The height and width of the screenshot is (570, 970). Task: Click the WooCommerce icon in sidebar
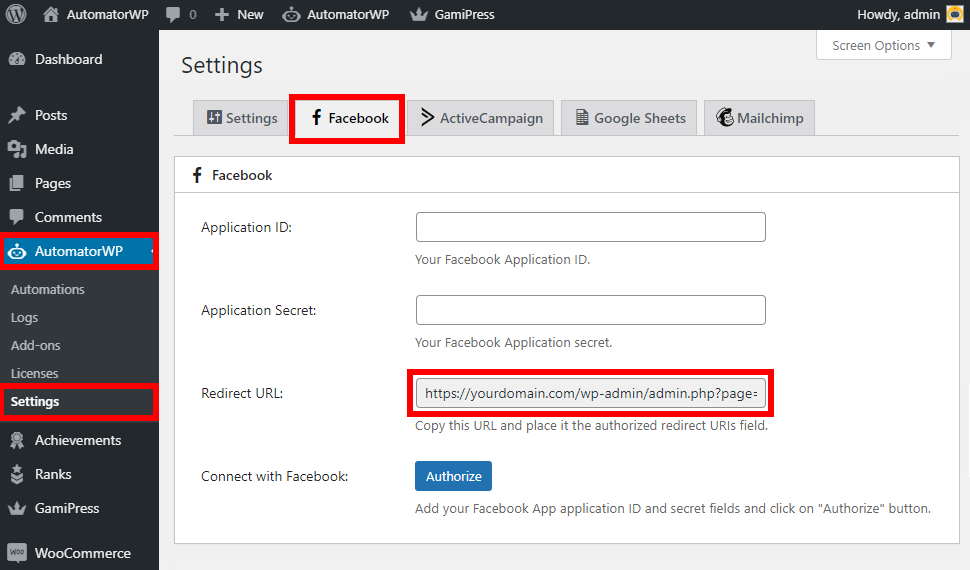click(17, 553)
